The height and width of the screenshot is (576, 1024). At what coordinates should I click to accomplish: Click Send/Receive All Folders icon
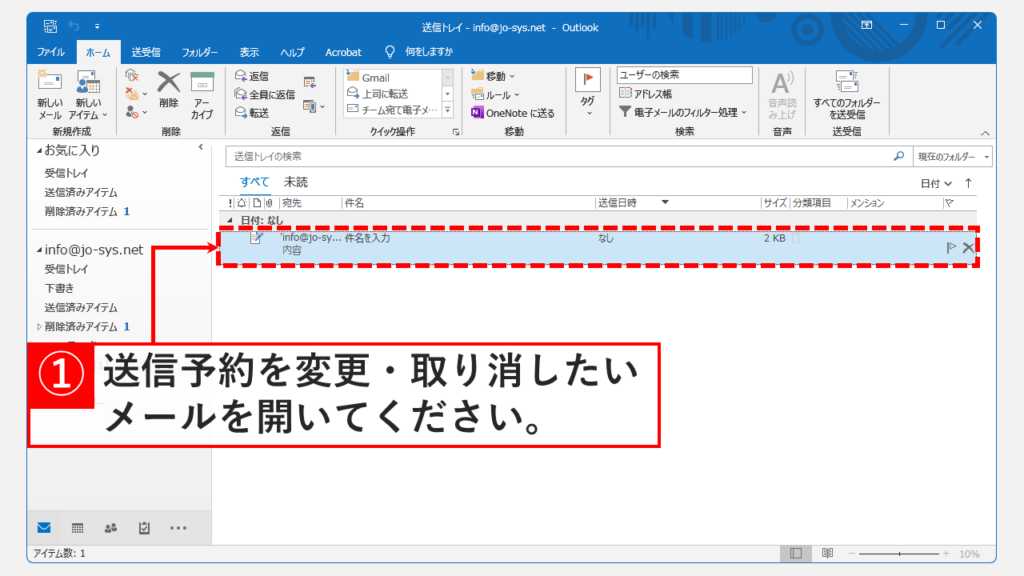click(846, 84)
